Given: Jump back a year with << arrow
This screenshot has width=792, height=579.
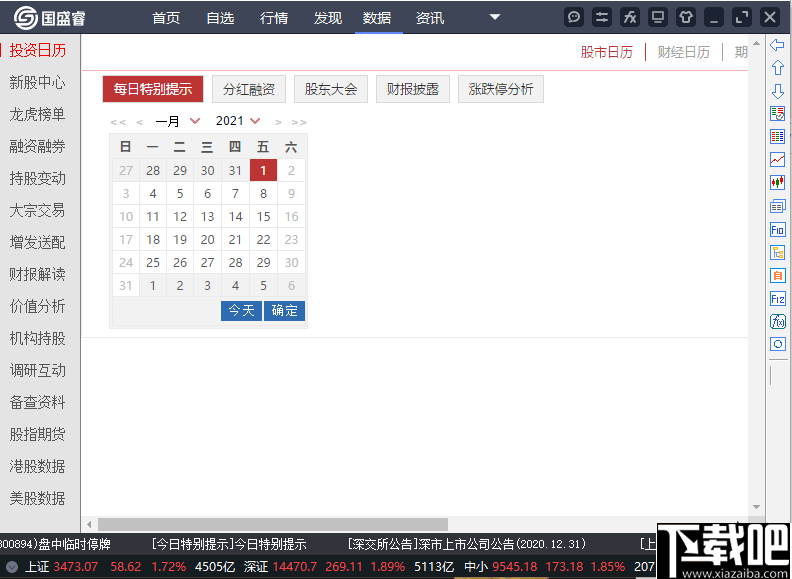Looking at the screenshot, I should (118, 122).
